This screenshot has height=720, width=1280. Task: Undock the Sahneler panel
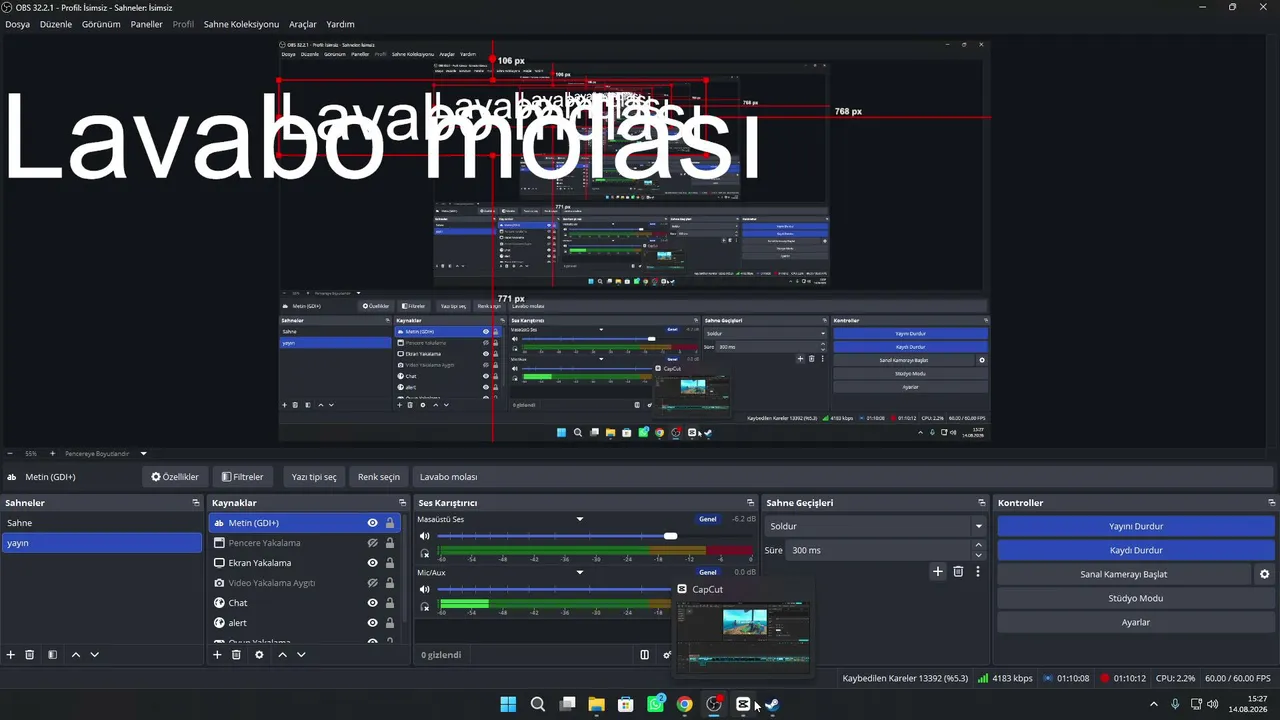196,503
